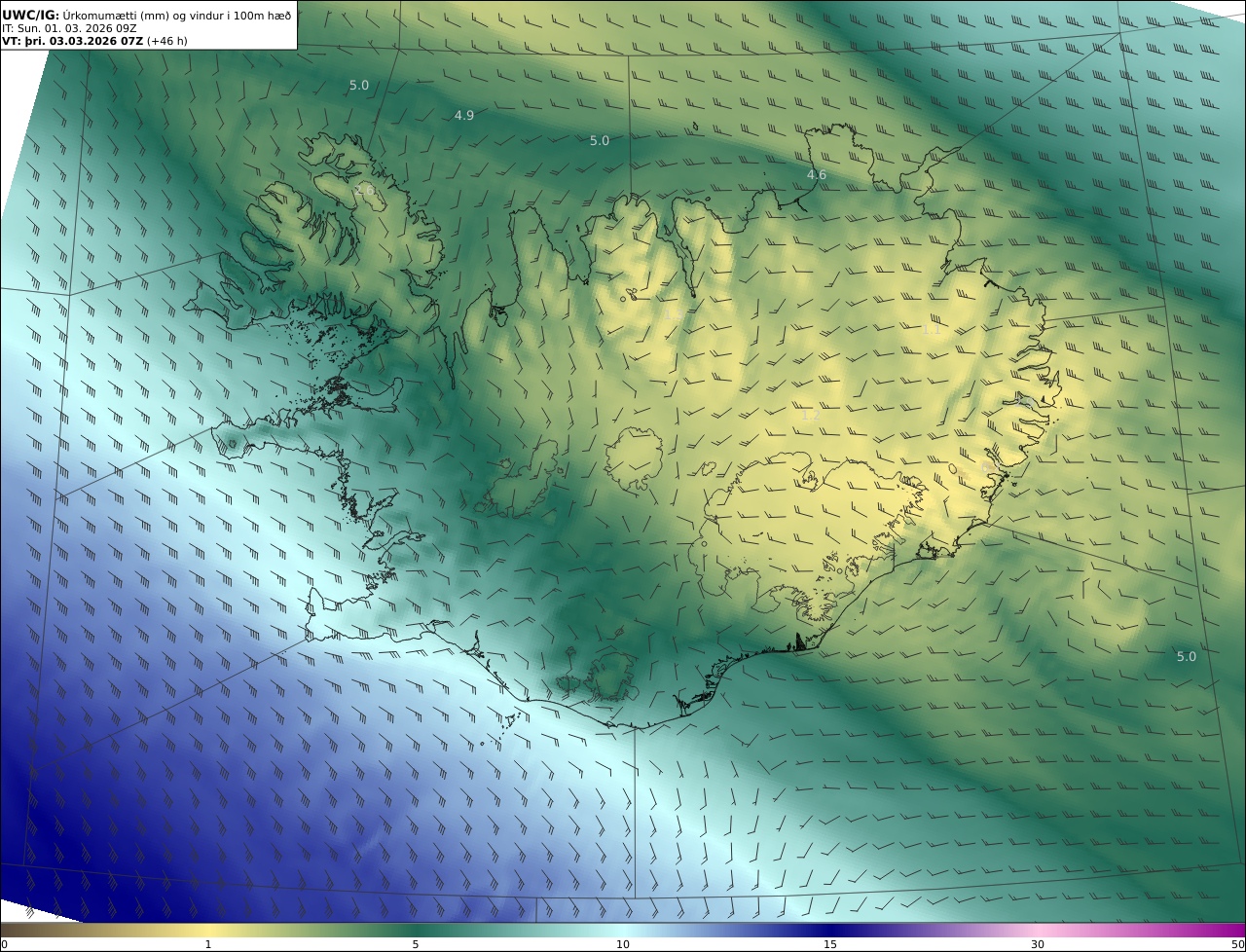
Task: Click the UWC/IG Úrkomumætti title line
Action: click(x=146, y=15)
